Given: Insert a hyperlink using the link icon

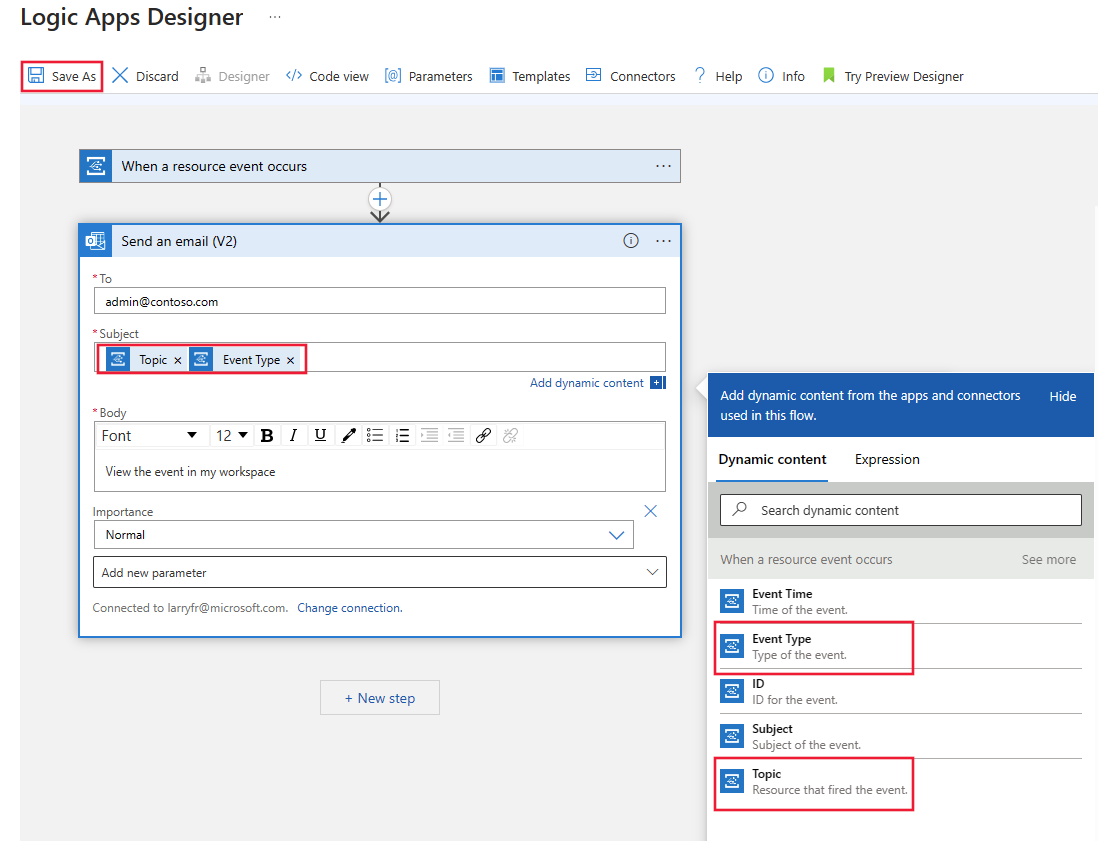Looking at the screenshot, I should point(483,435).
